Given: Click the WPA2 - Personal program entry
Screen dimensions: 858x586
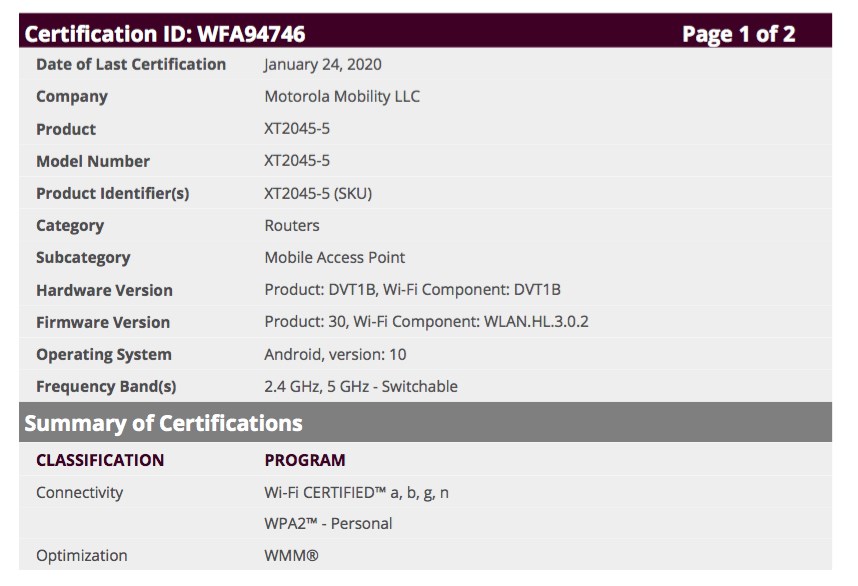Looking at the screenshot, I should pyautogui.click(x=328, y=523).
